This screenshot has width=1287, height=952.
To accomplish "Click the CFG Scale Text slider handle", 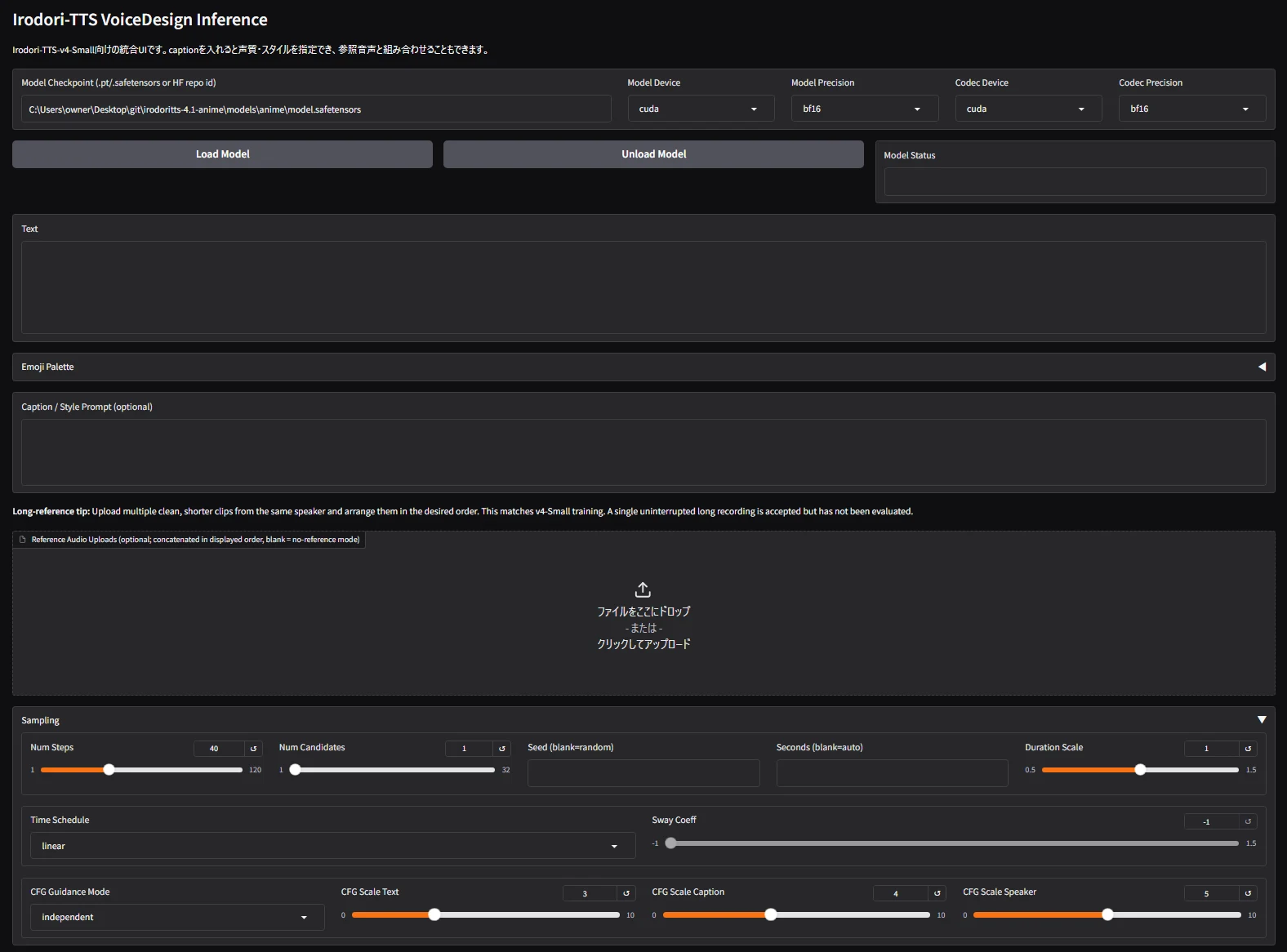I will 434,915.
